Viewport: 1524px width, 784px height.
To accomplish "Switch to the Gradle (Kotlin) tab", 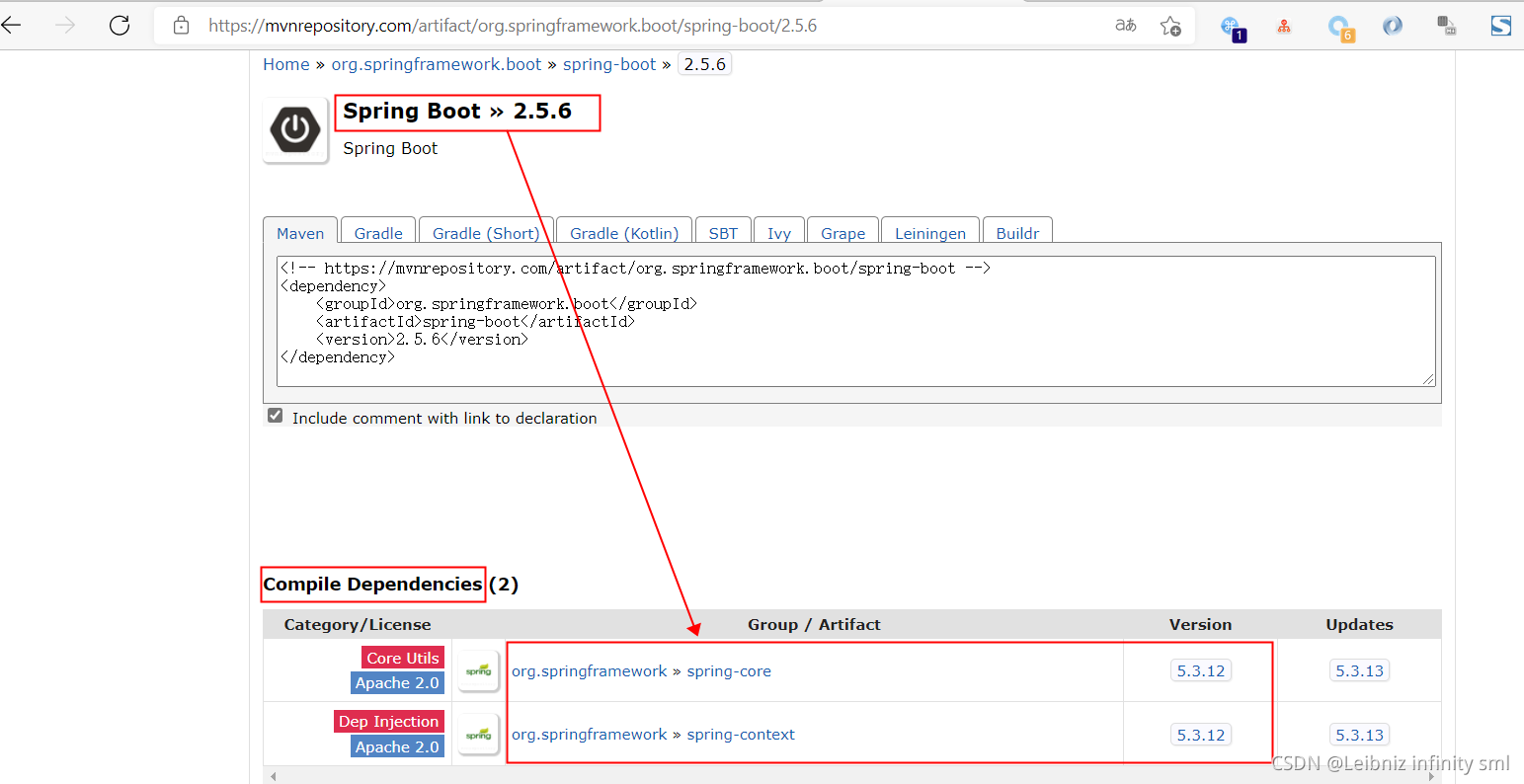I will pyautogui.click(x=624, y=233).
